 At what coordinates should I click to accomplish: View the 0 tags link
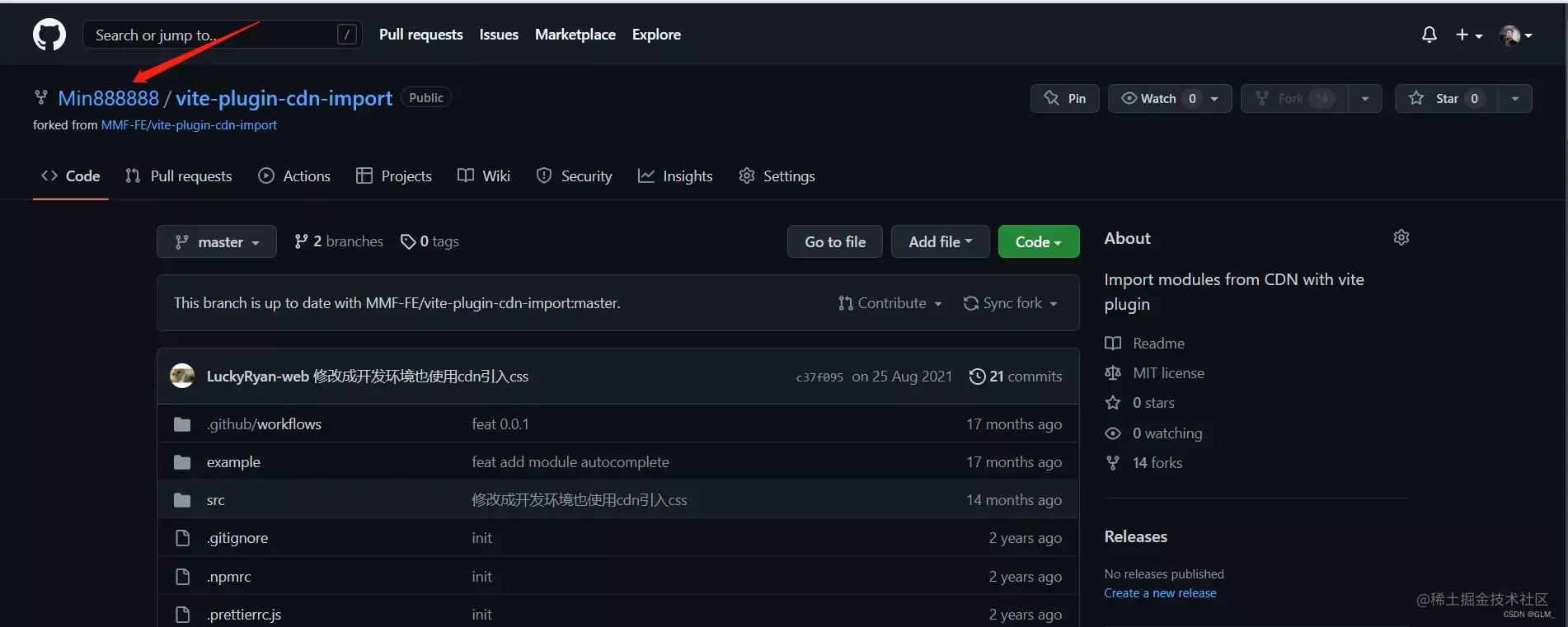[x=430, y=241]
